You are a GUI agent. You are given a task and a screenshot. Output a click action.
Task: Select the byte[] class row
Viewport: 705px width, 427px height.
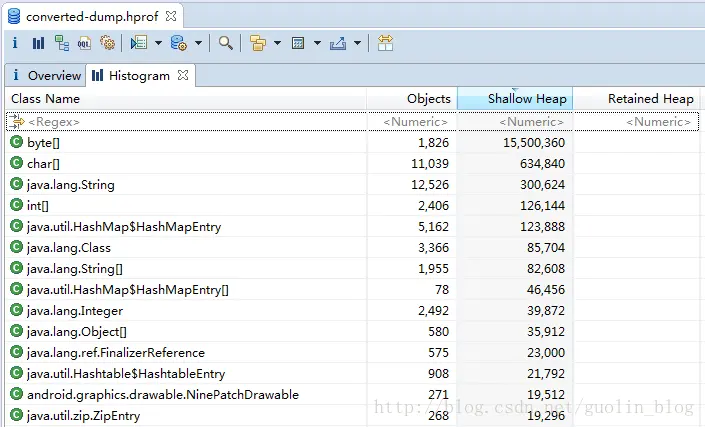point(352,142)
